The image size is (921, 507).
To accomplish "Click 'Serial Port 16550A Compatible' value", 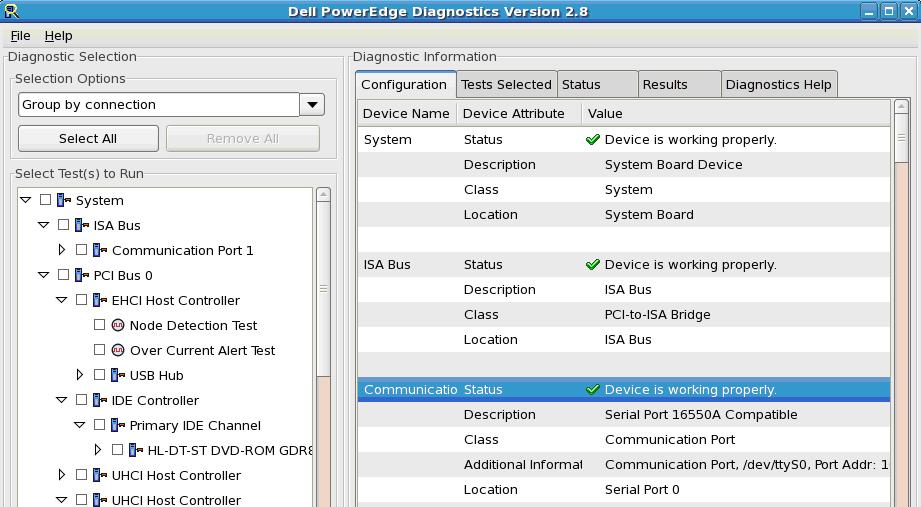I will (701, 414).
